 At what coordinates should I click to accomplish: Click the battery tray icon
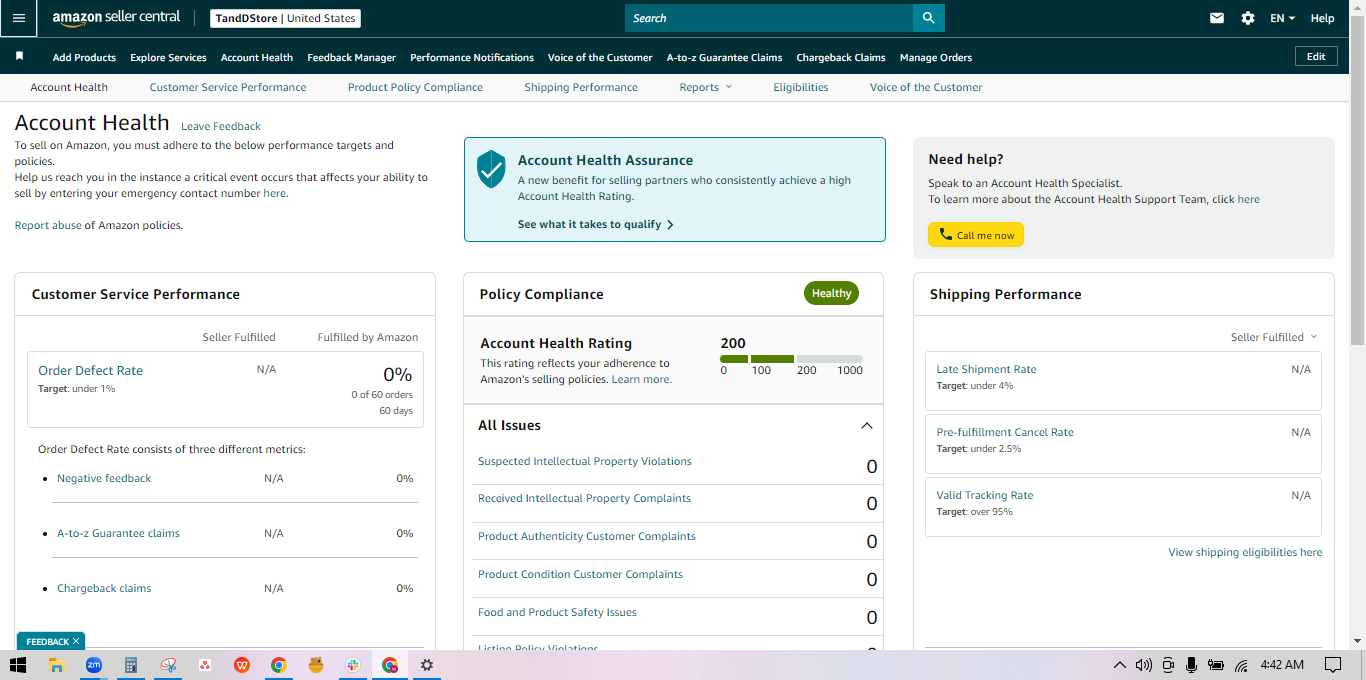1216,665
